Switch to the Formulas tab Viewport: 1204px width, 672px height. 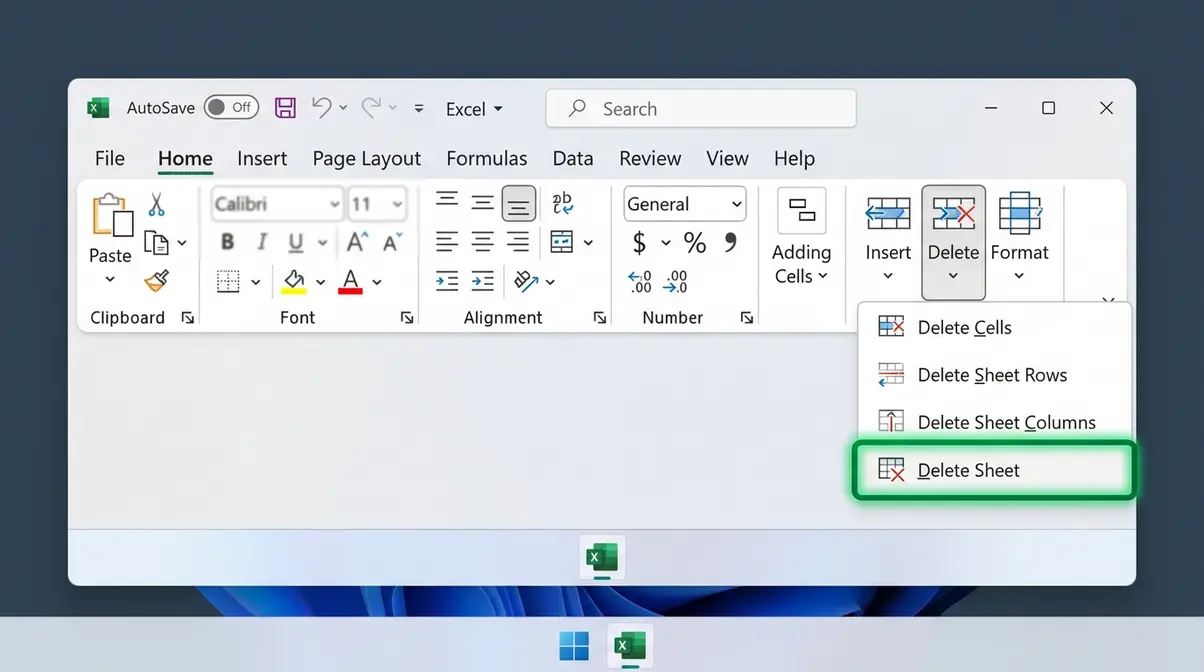(x=486, y=158)
